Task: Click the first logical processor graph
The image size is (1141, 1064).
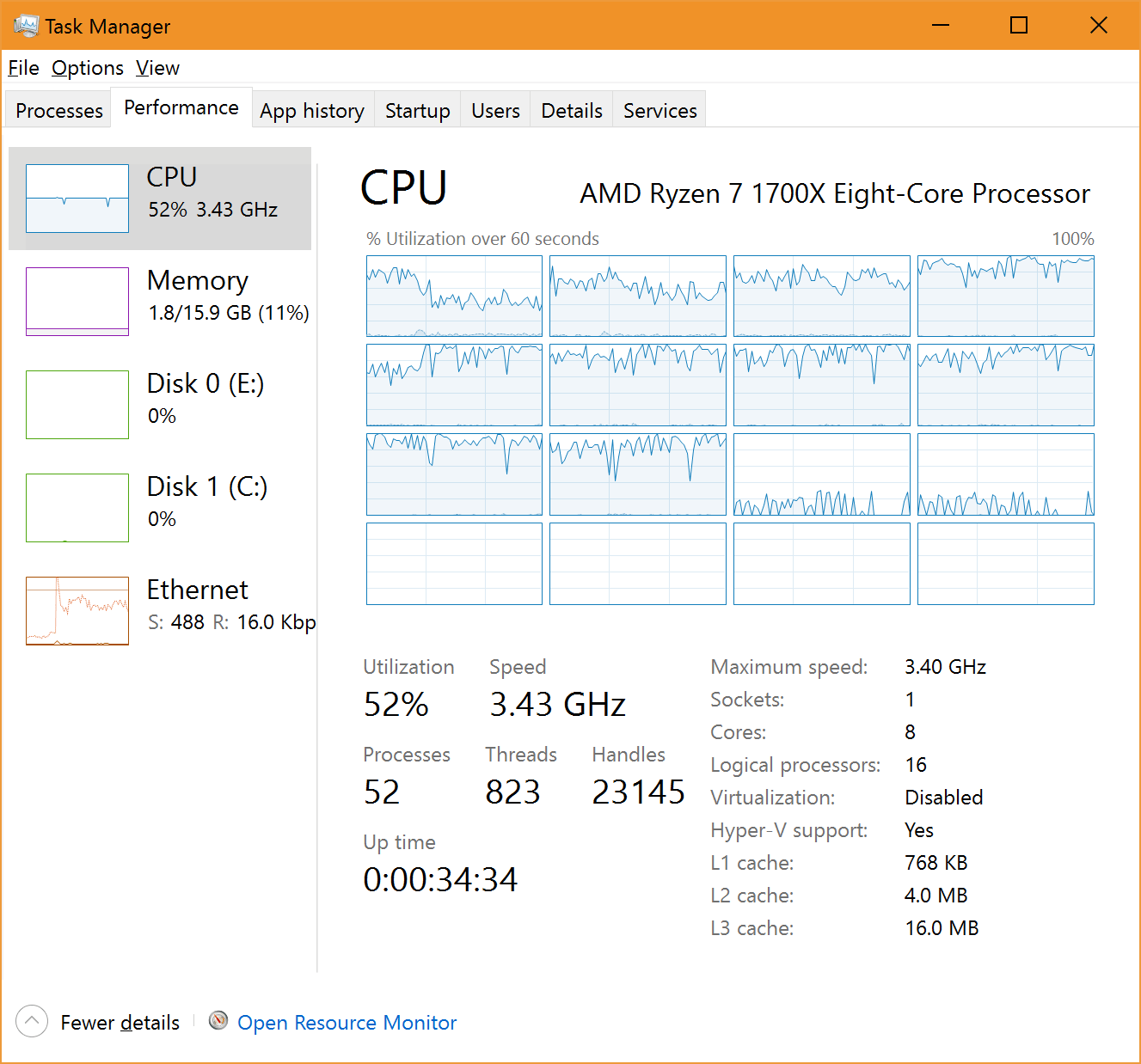Action: (x=454, y=296)
